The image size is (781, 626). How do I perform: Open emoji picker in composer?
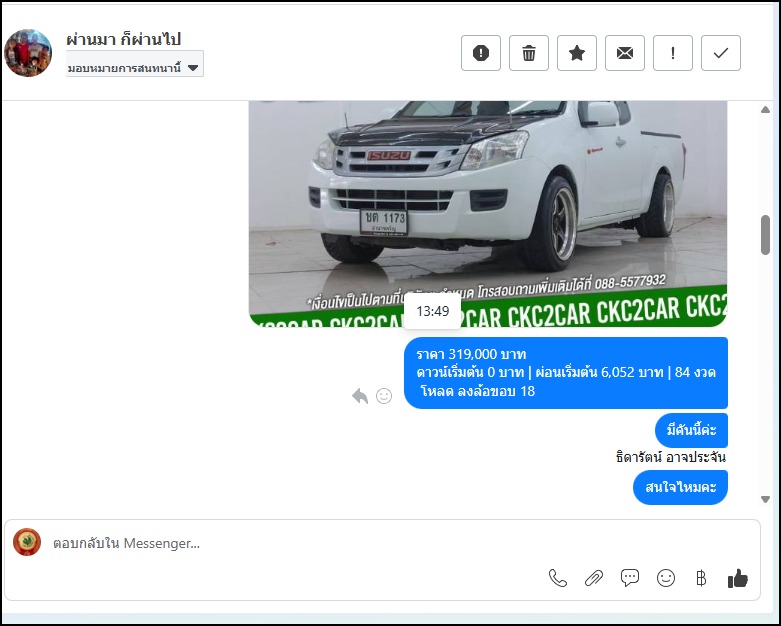point(666,578)
